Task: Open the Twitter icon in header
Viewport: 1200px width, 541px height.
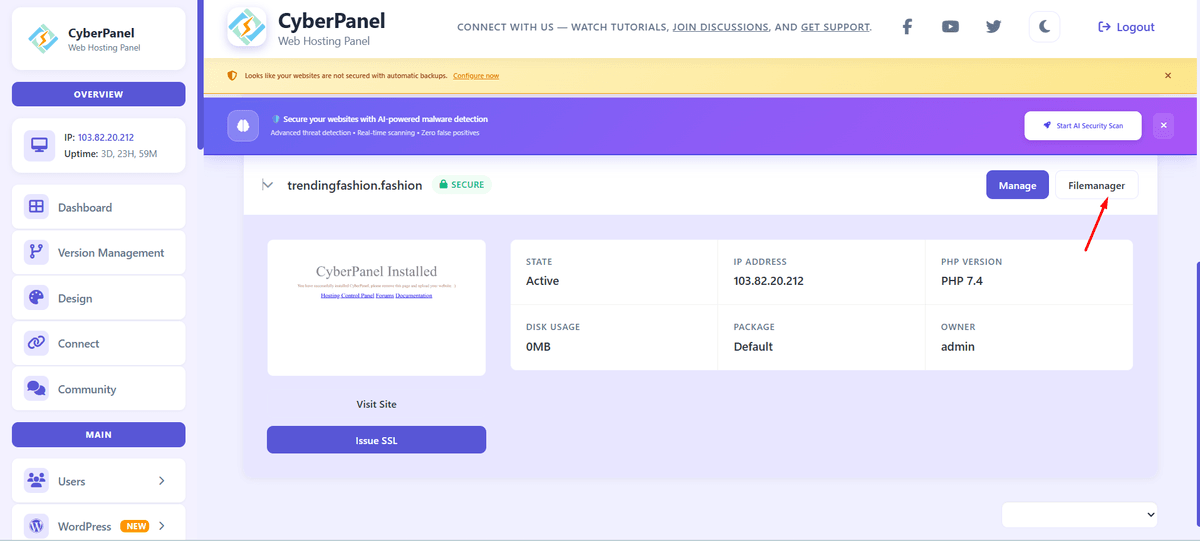Action: 993,27
